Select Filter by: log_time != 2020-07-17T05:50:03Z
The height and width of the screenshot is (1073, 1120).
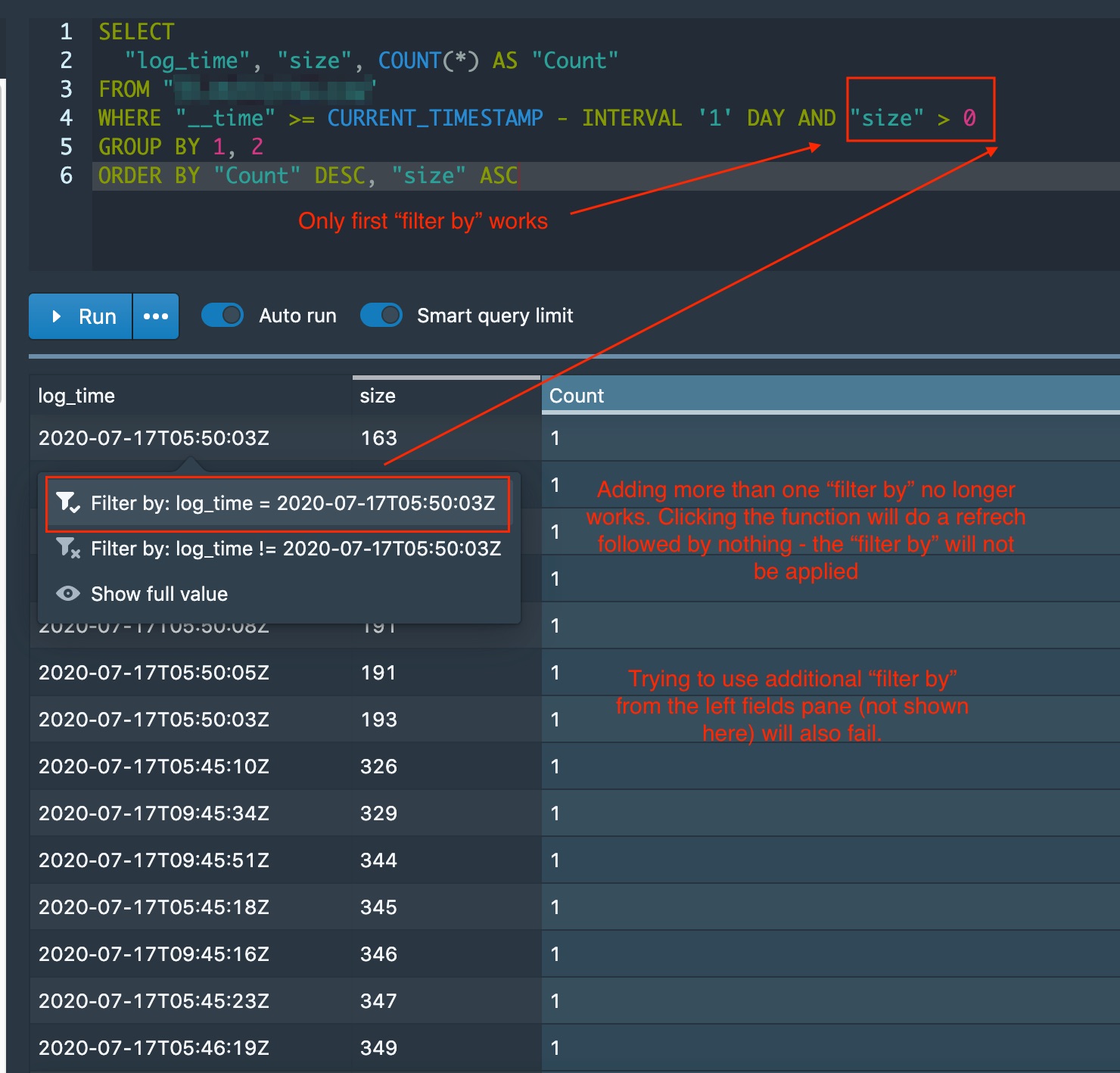(297, 548)
